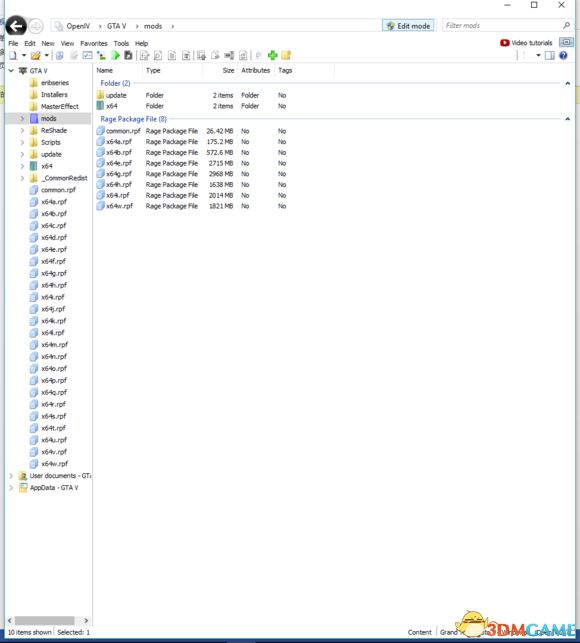Open the Help menu

(x=142, y=43)
